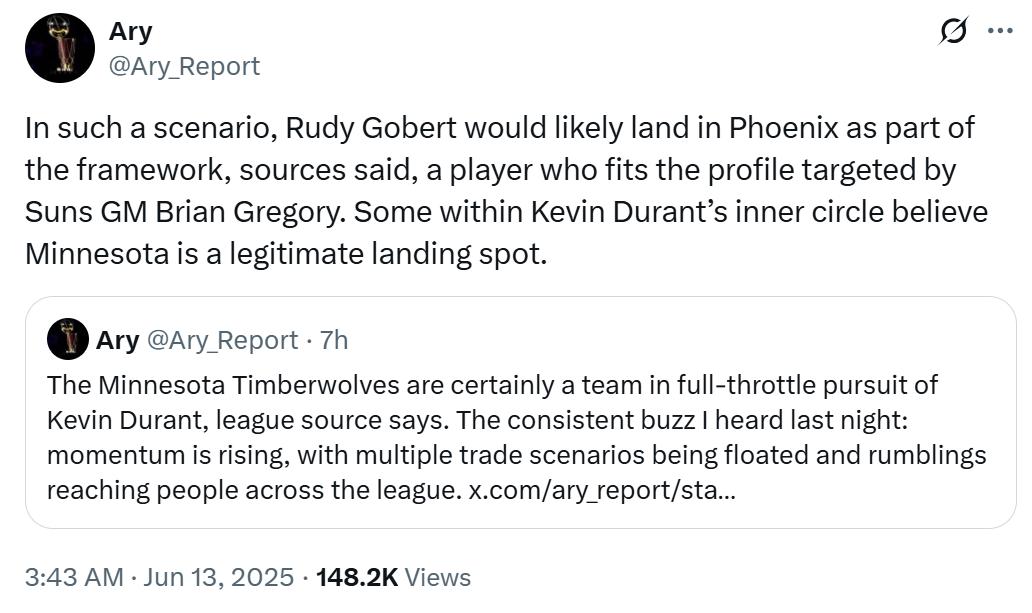Click the Grok slash-circle icon
The image size is (1032, 613).
(x=953, y=30)
